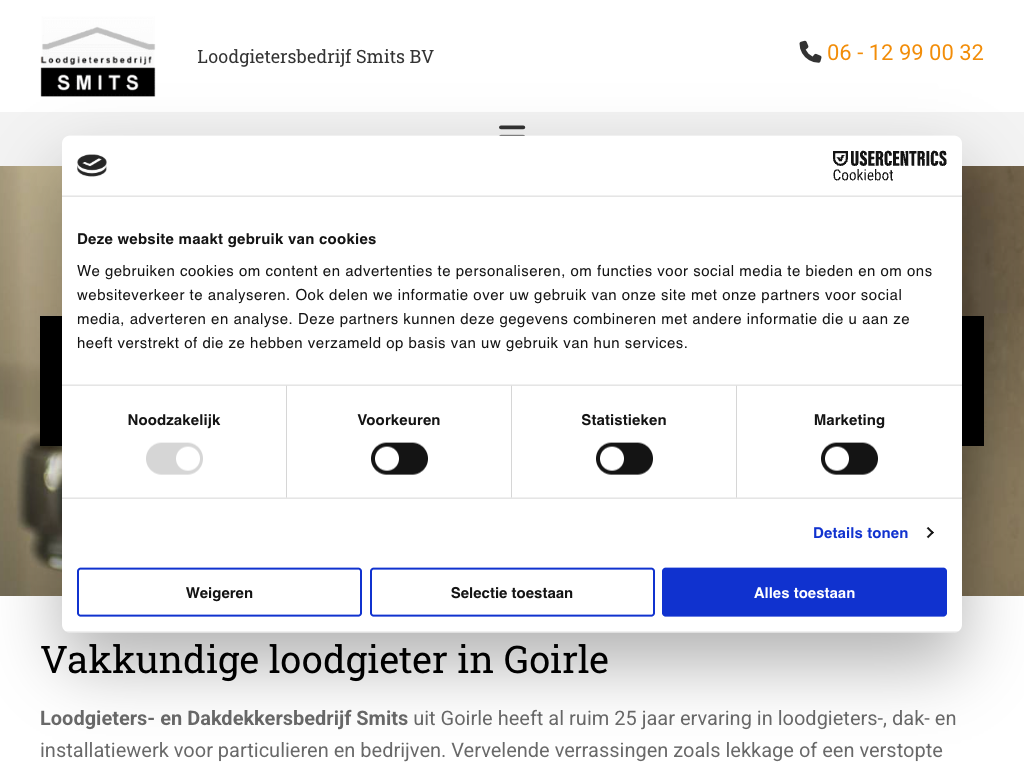Click the Cookiebot oval logo icon
The height and width of the screenshot is (768, 1024).
point(92,166)
